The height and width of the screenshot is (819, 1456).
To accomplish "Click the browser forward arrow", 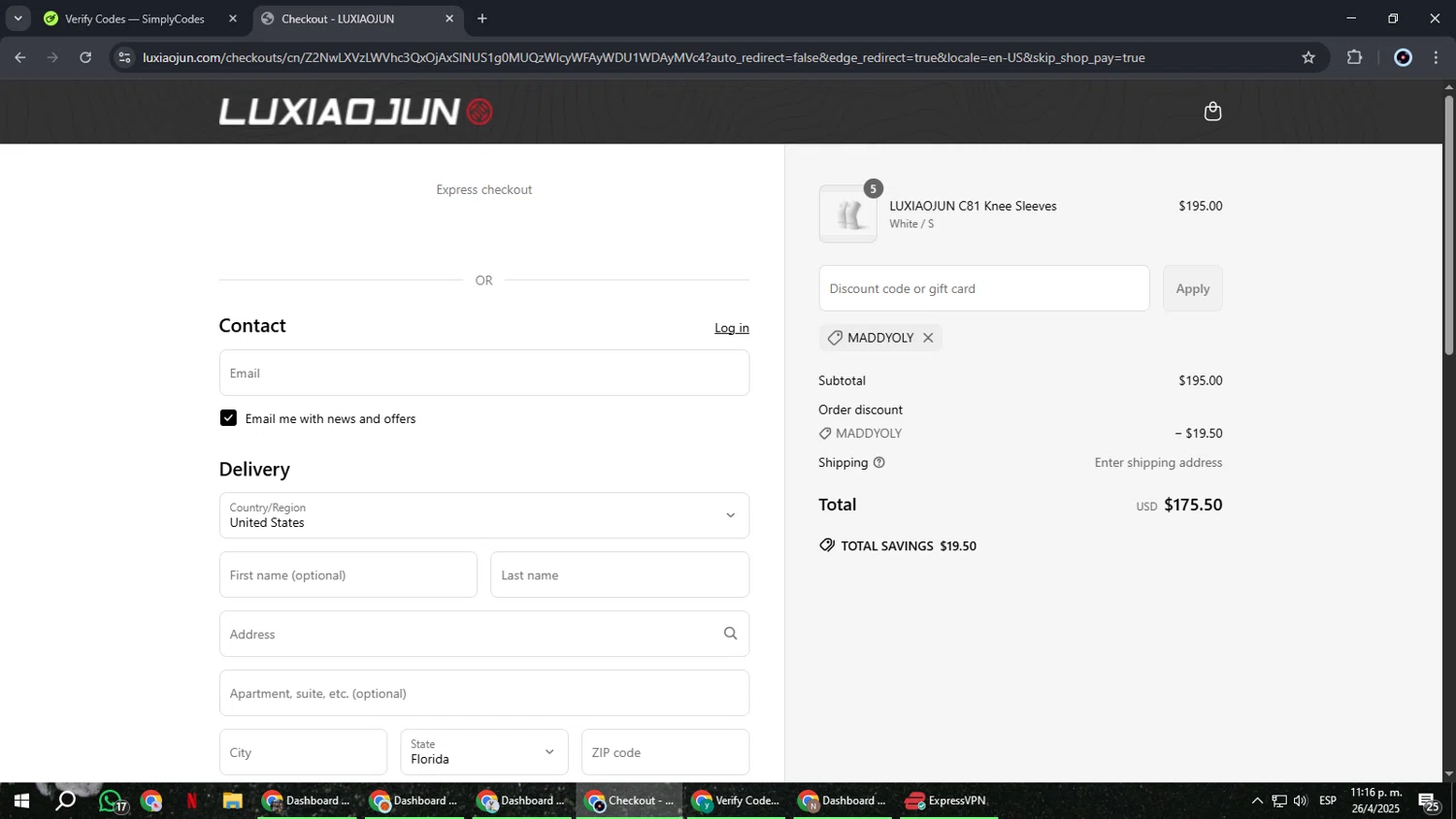I will [53, 57].
